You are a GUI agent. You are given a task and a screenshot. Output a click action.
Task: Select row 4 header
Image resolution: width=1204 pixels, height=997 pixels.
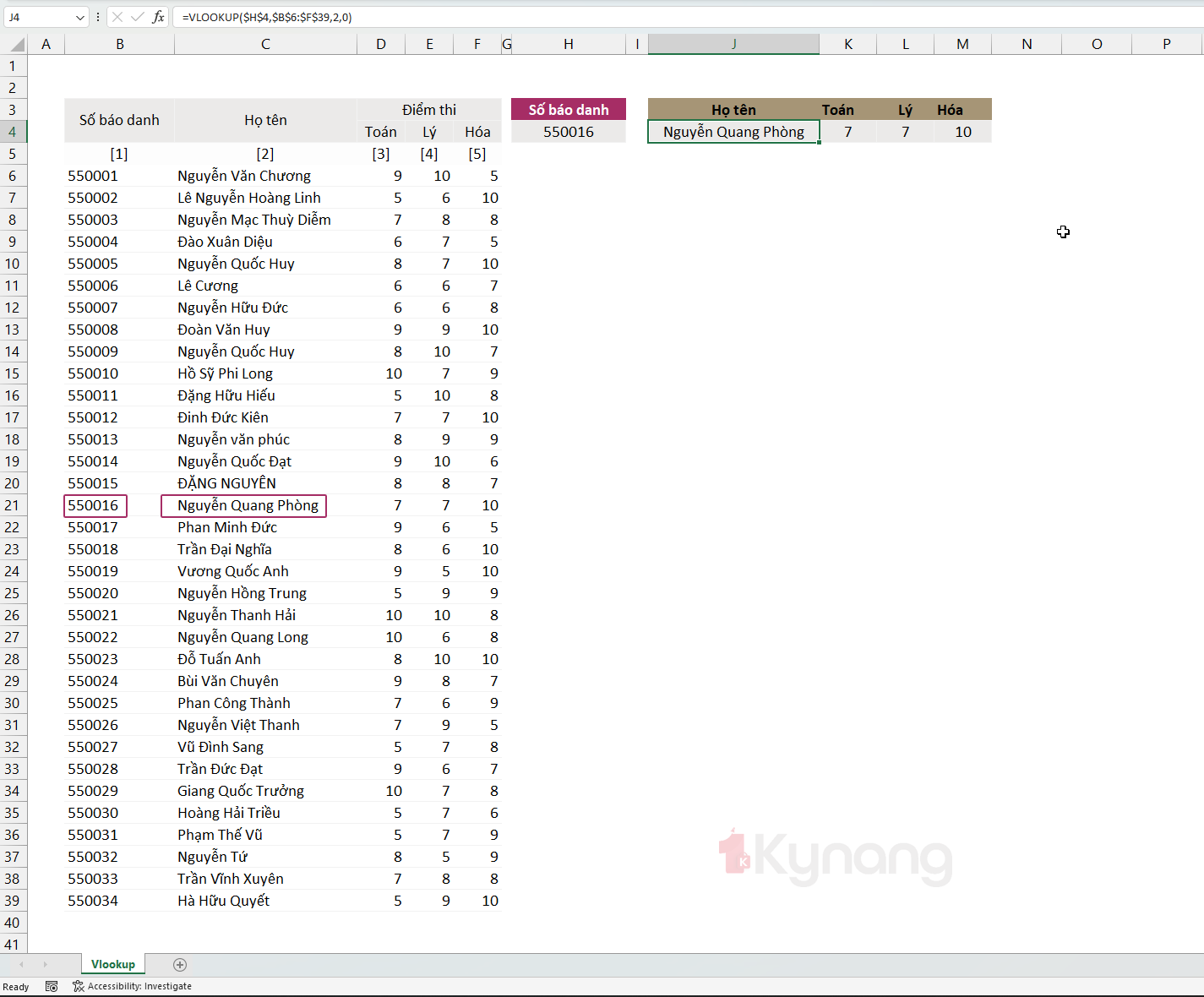tap(13, 132)
